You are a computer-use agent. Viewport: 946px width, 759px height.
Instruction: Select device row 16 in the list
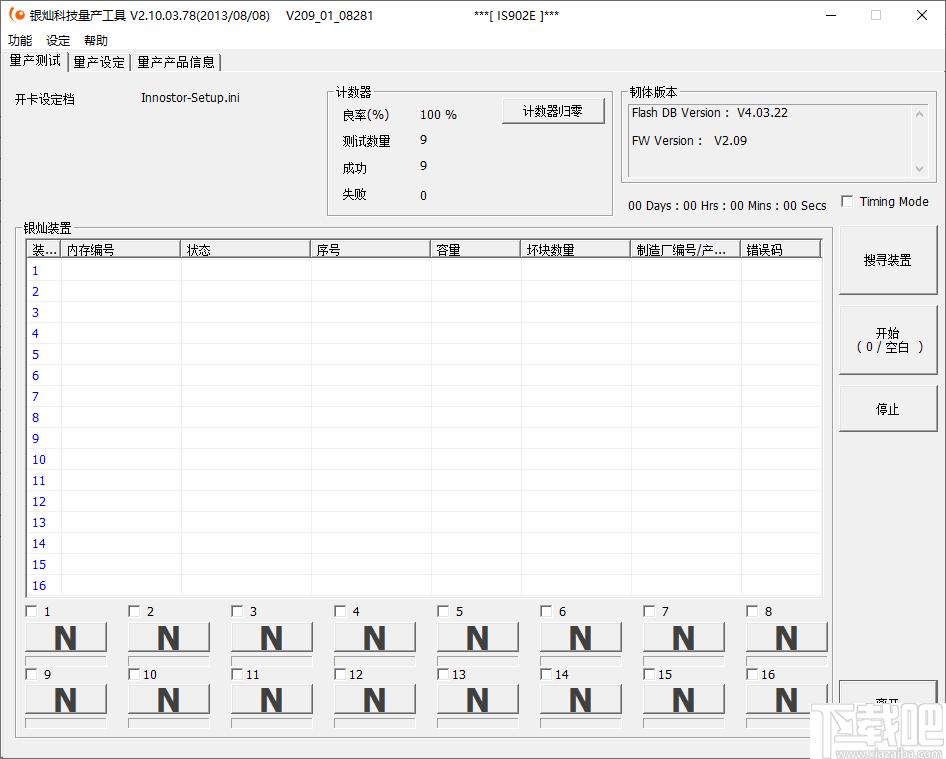click(424, 585)
